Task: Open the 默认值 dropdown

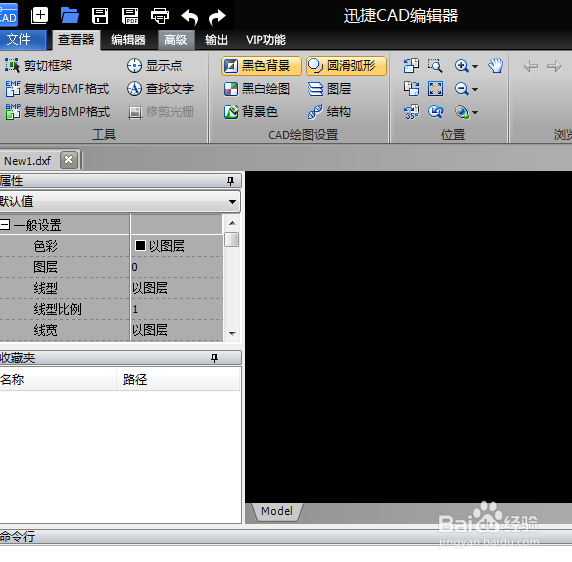Action: coord(120,201)
